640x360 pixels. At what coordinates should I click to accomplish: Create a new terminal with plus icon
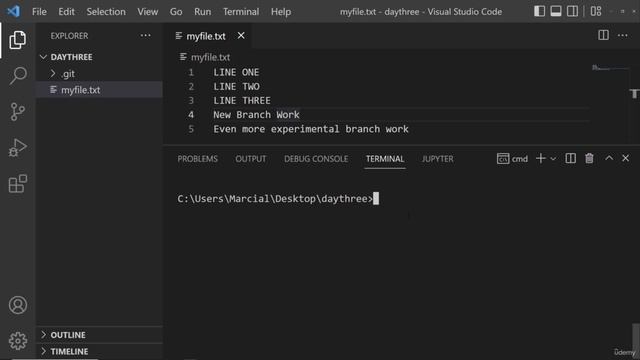tap(540, 158)
